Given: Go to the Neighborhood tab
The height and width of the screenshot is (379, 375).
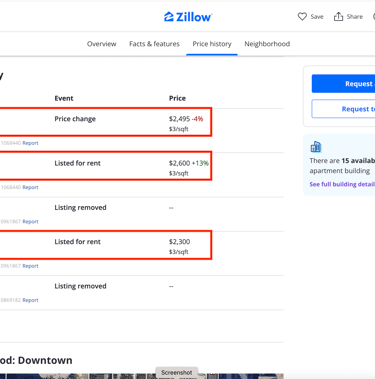Looking at the screenshot, I should pyautogui.click(x=267, y=44).
